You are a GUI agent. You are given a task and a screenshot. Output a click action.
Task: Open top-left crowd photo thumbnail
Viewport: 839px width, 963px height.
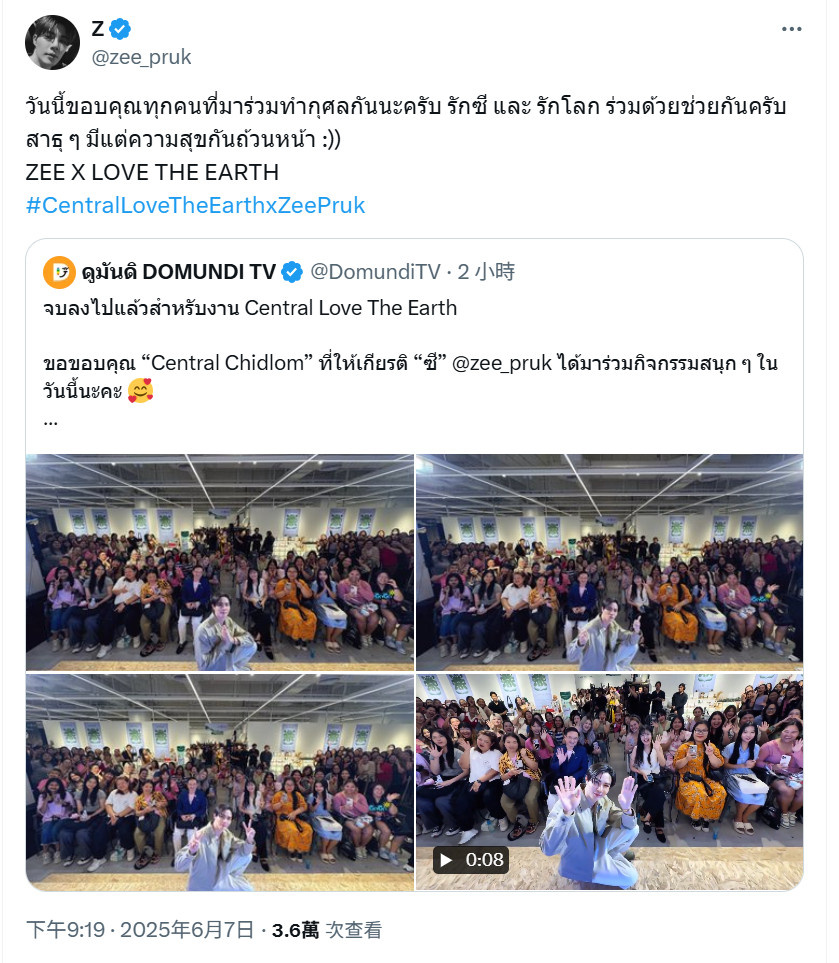[220, 562]
